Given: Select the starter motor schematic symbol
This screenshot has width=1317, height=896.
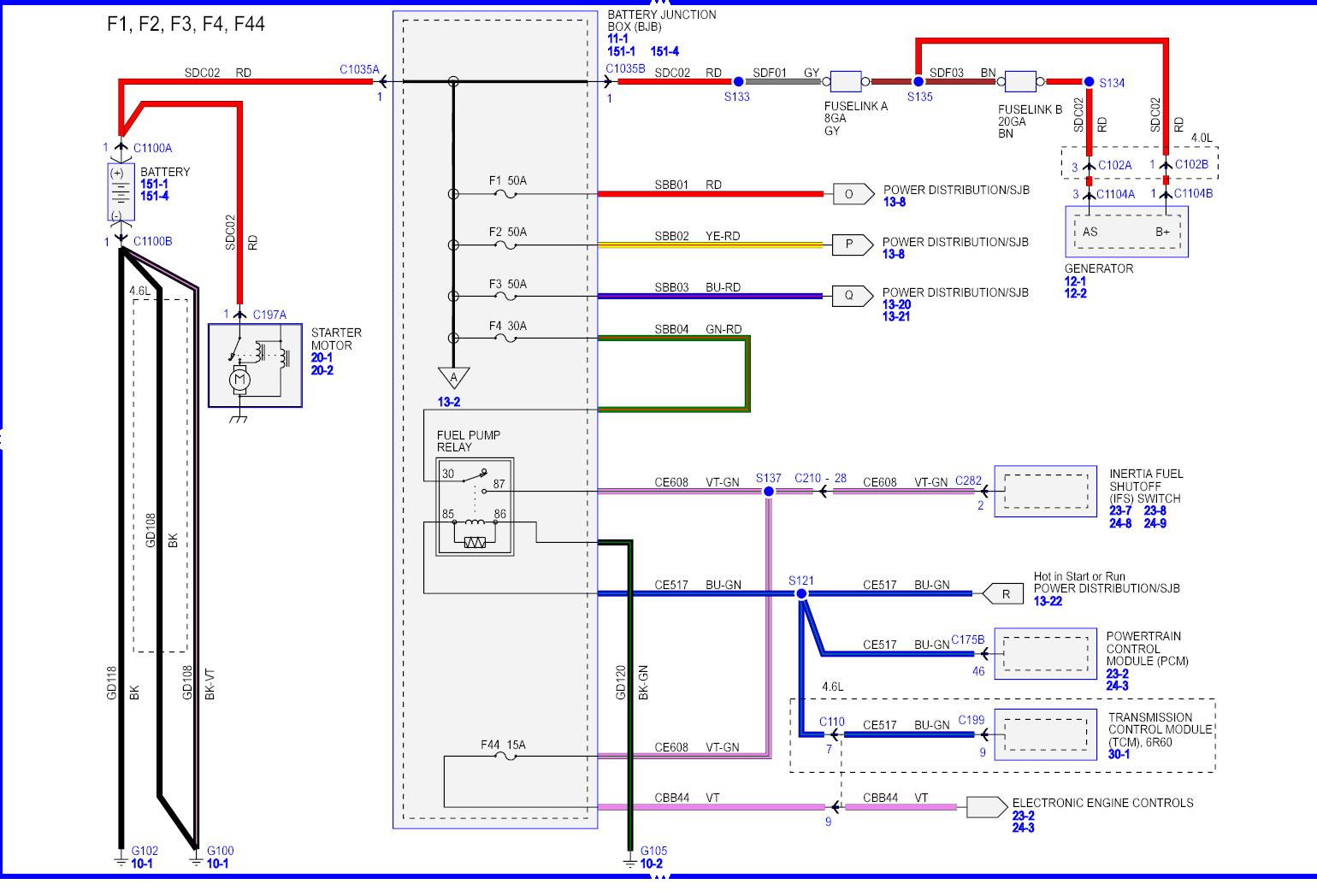Looking at the screenshot, I should pos(255,365).
